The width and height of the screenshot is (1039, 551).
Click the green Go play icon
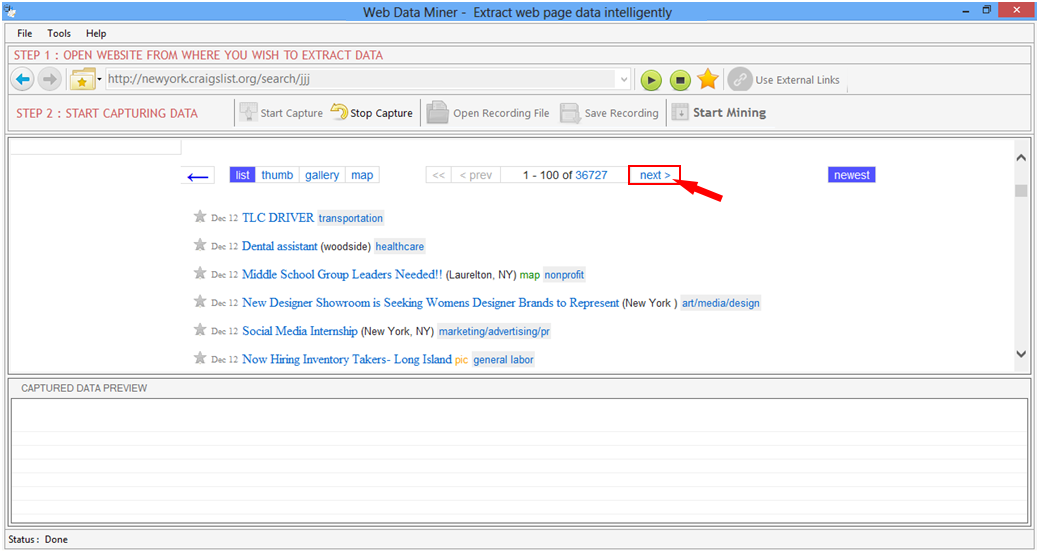tap(651, 80)
